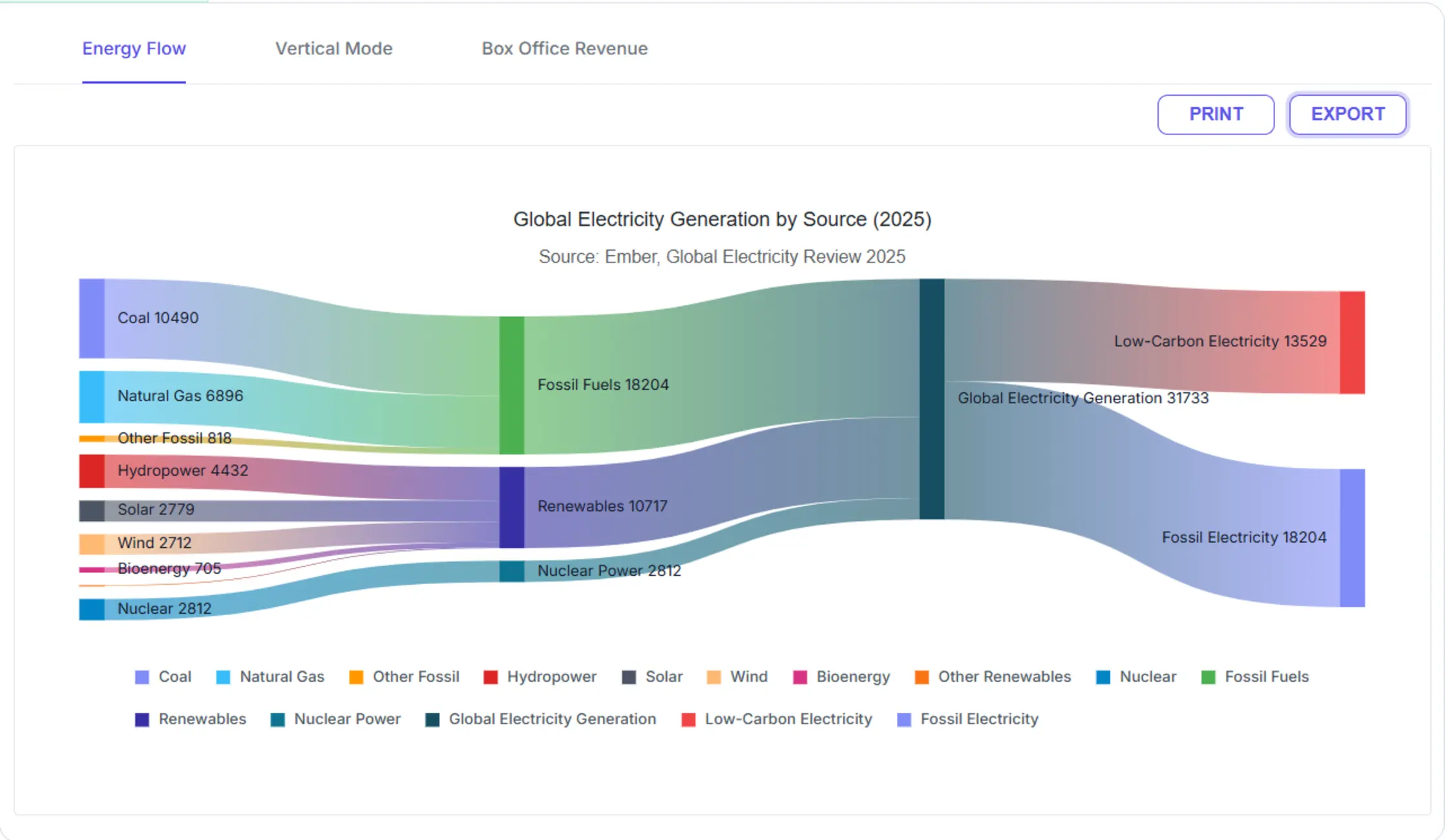Image resolution: width=1445 pixels, height=840 pixels.
Task: Switch to the Vertical Mode tab
Action: pos(333,48)
